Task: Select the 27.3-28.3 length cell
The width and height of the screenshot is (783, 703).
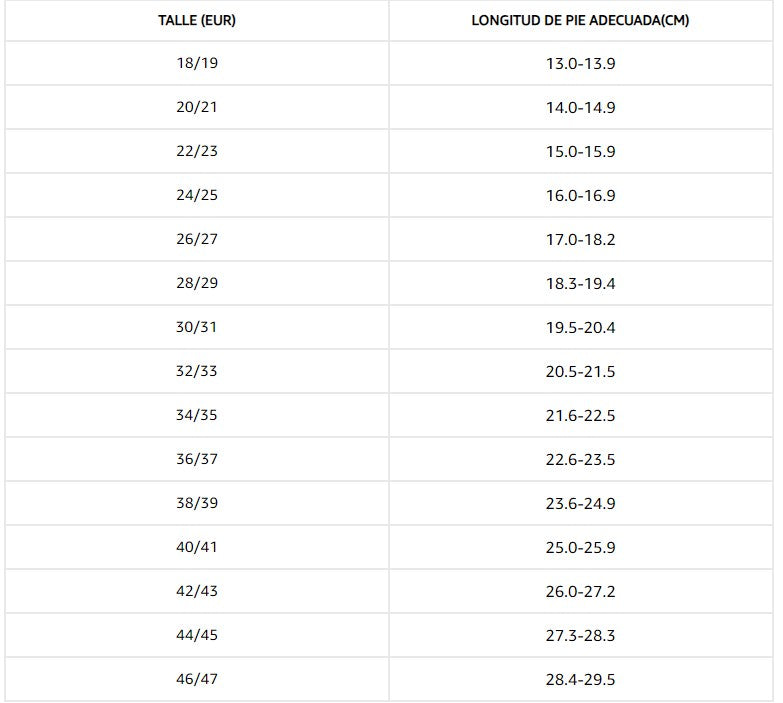Action: click(580, 636)
